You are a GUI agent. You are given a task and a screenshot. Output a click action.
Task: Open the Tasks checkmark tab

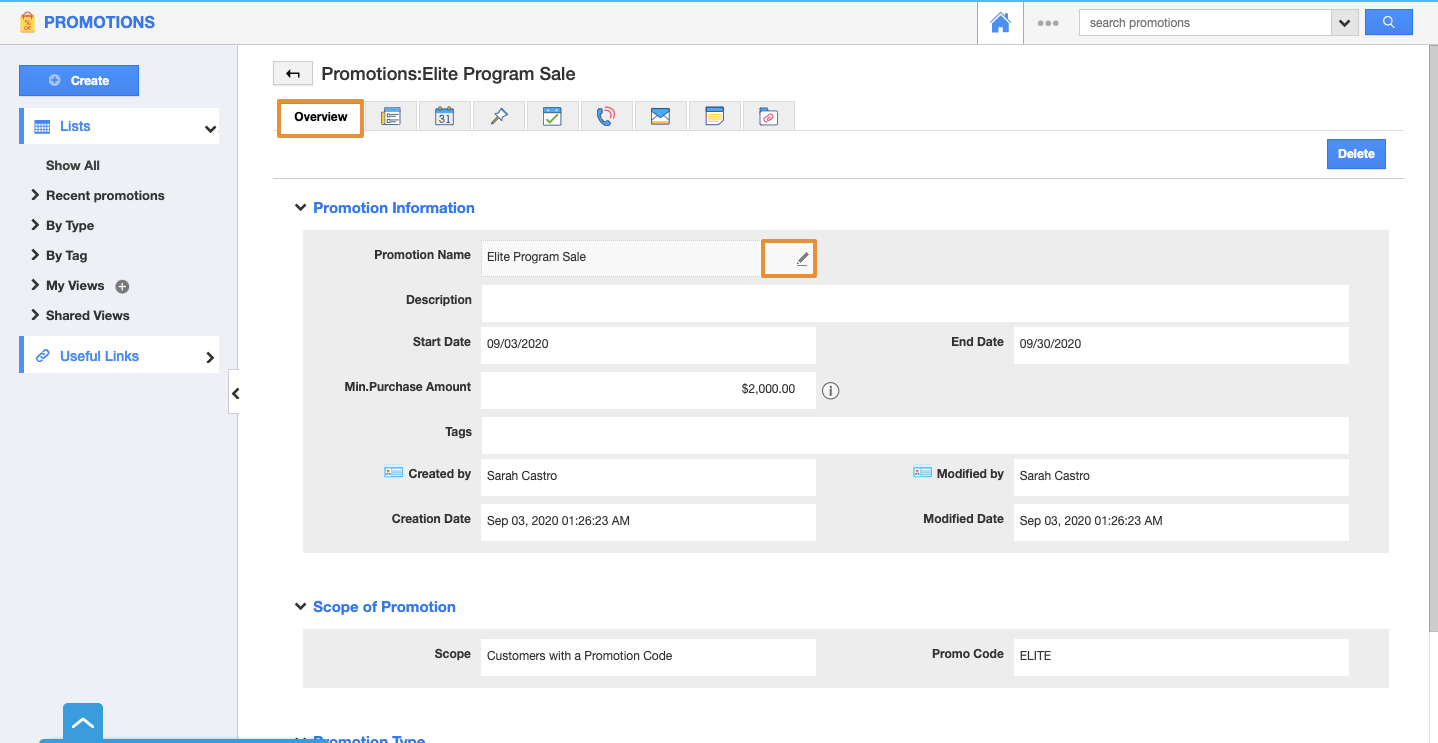[x=552, y=117]
